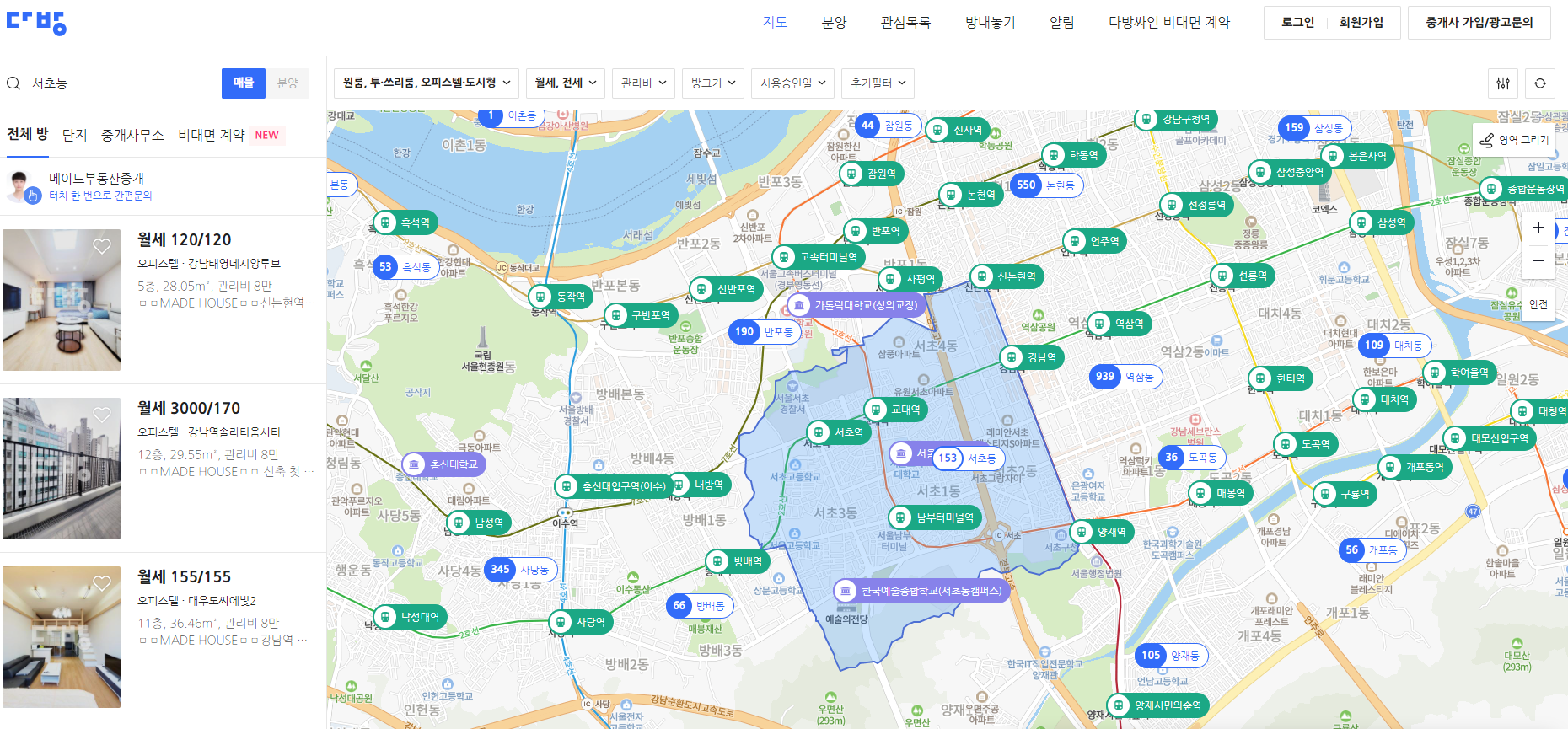
Task: Open the detailed filter settings icon
Action: click(1503, 83)
